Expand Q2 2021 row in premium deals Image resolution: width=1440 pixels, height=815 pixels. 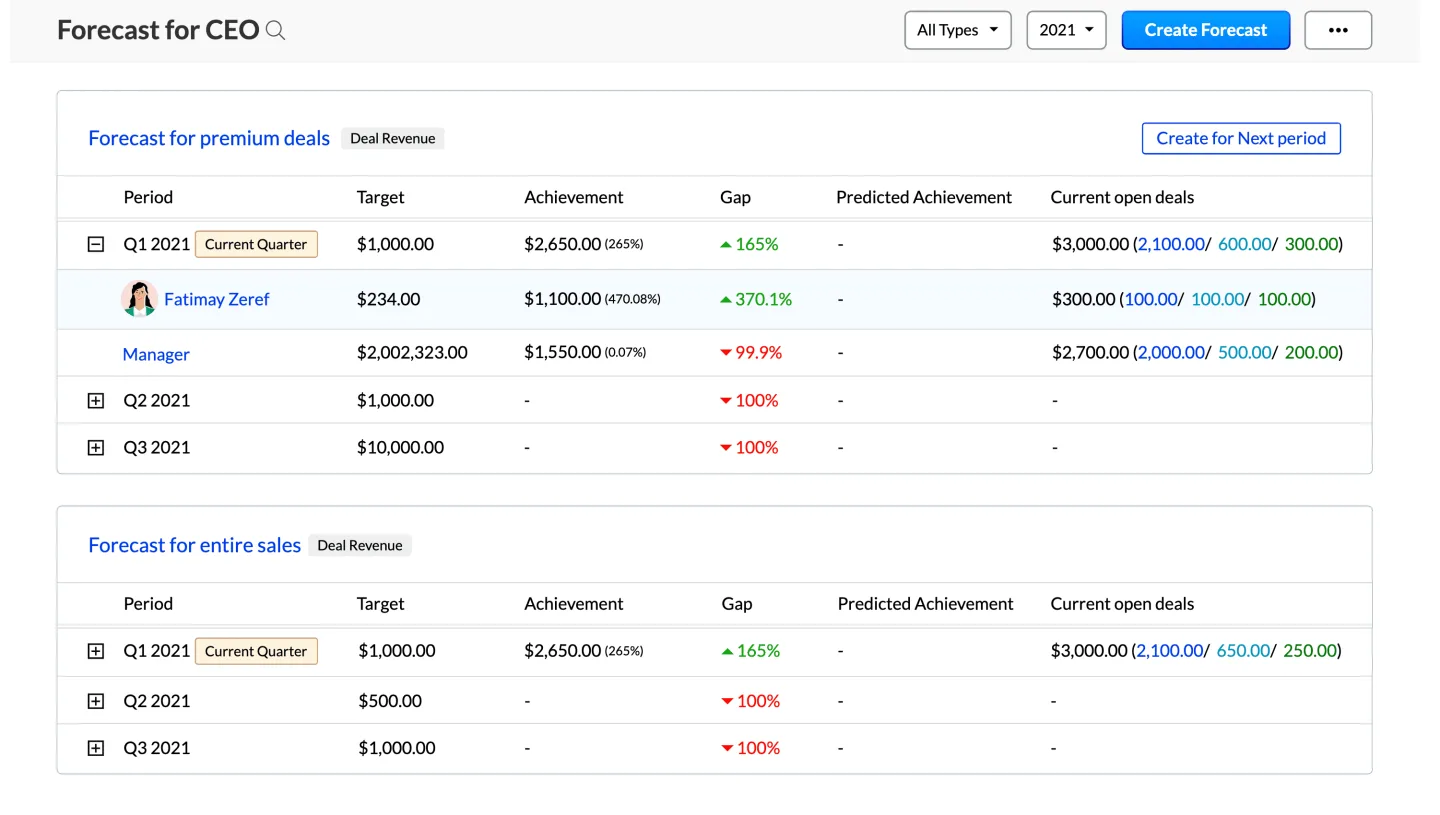tap(96, 401)
